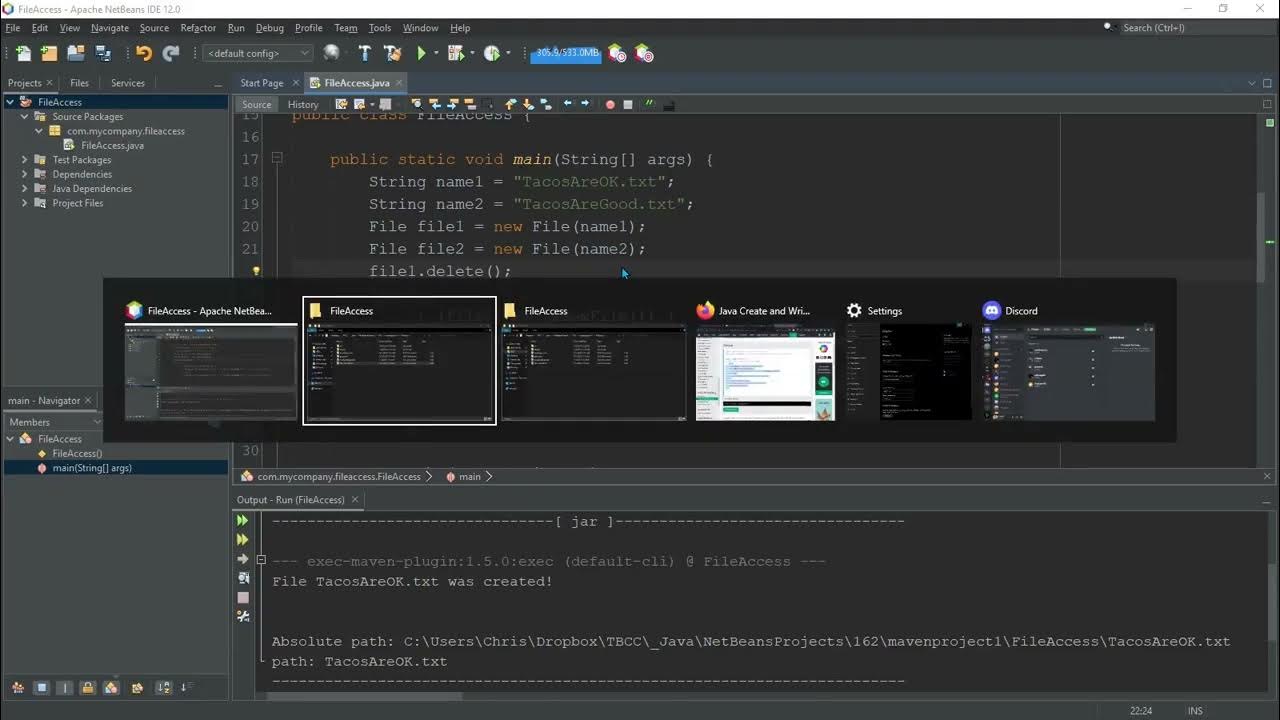Screen dimensions: 1280x720
Task: Click the Debug Project toolbar icon
Action: 455,53
